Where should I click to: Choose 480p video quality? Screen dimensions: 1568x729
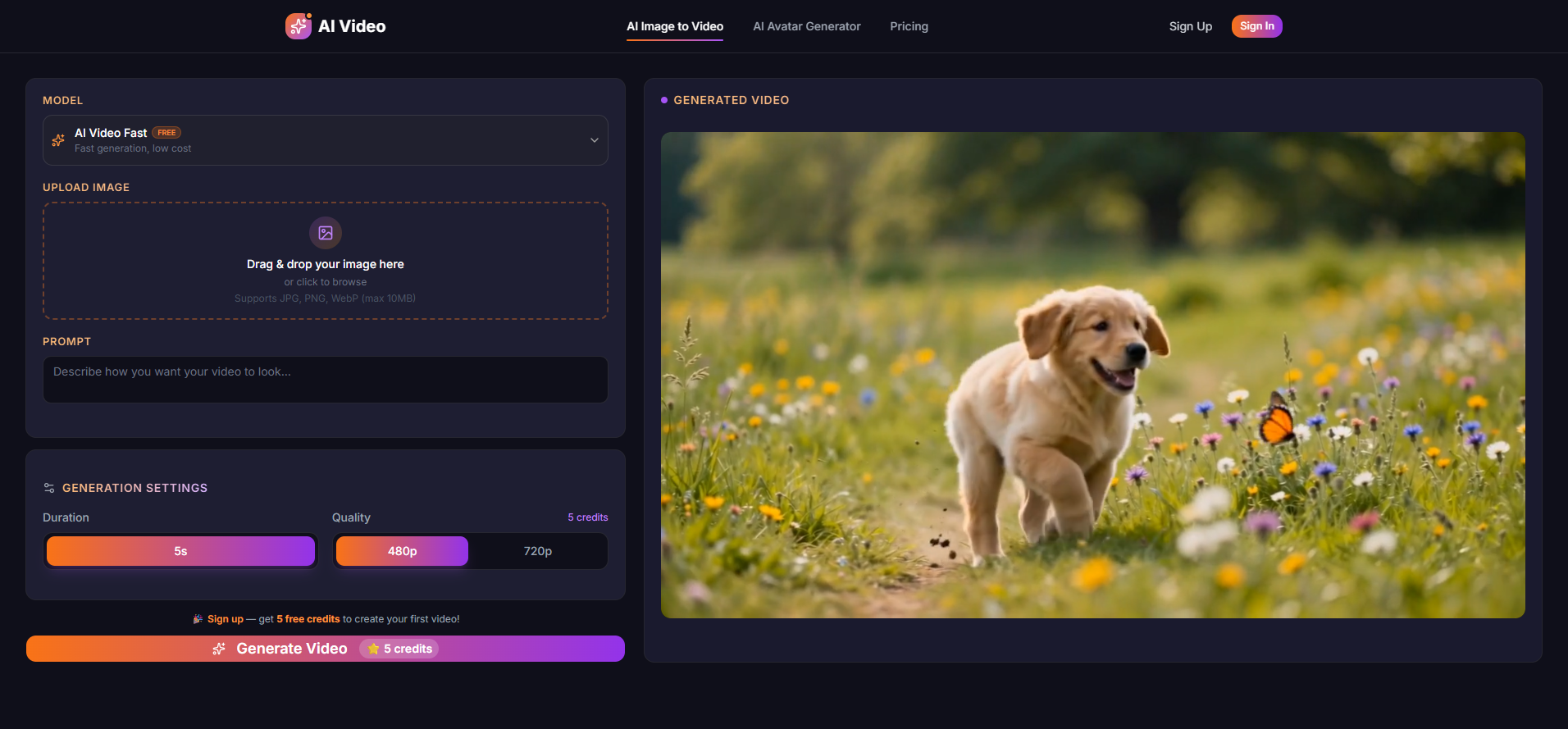[x=402, y=551]
